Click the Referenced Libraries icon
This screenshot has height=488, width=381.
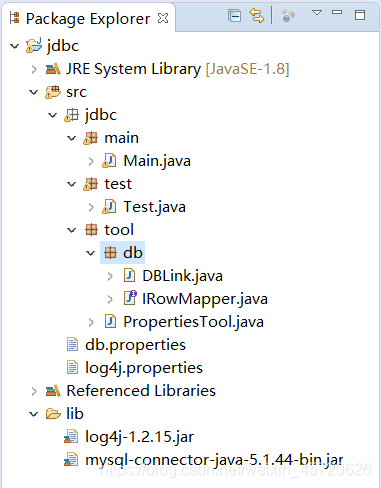[x=53, y=391]
